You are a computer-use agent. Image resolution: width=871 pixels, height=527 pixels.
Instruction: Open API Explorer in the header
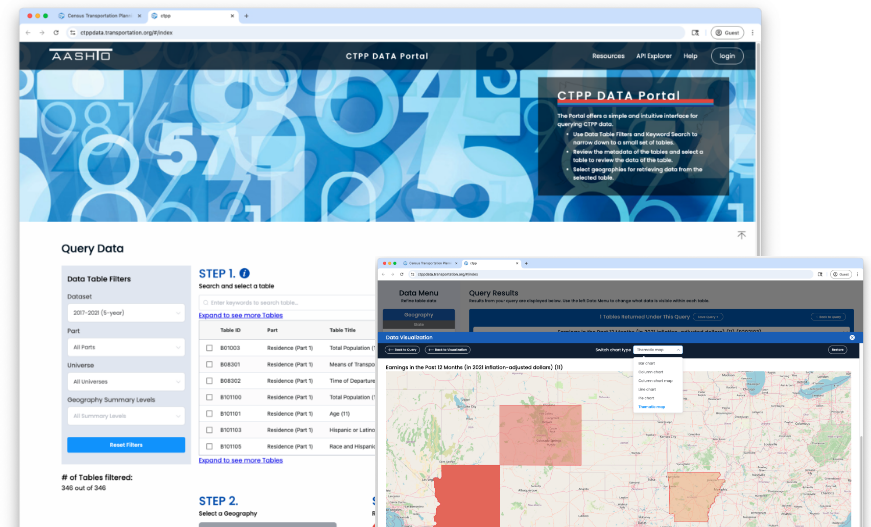[x=654, y=56]
